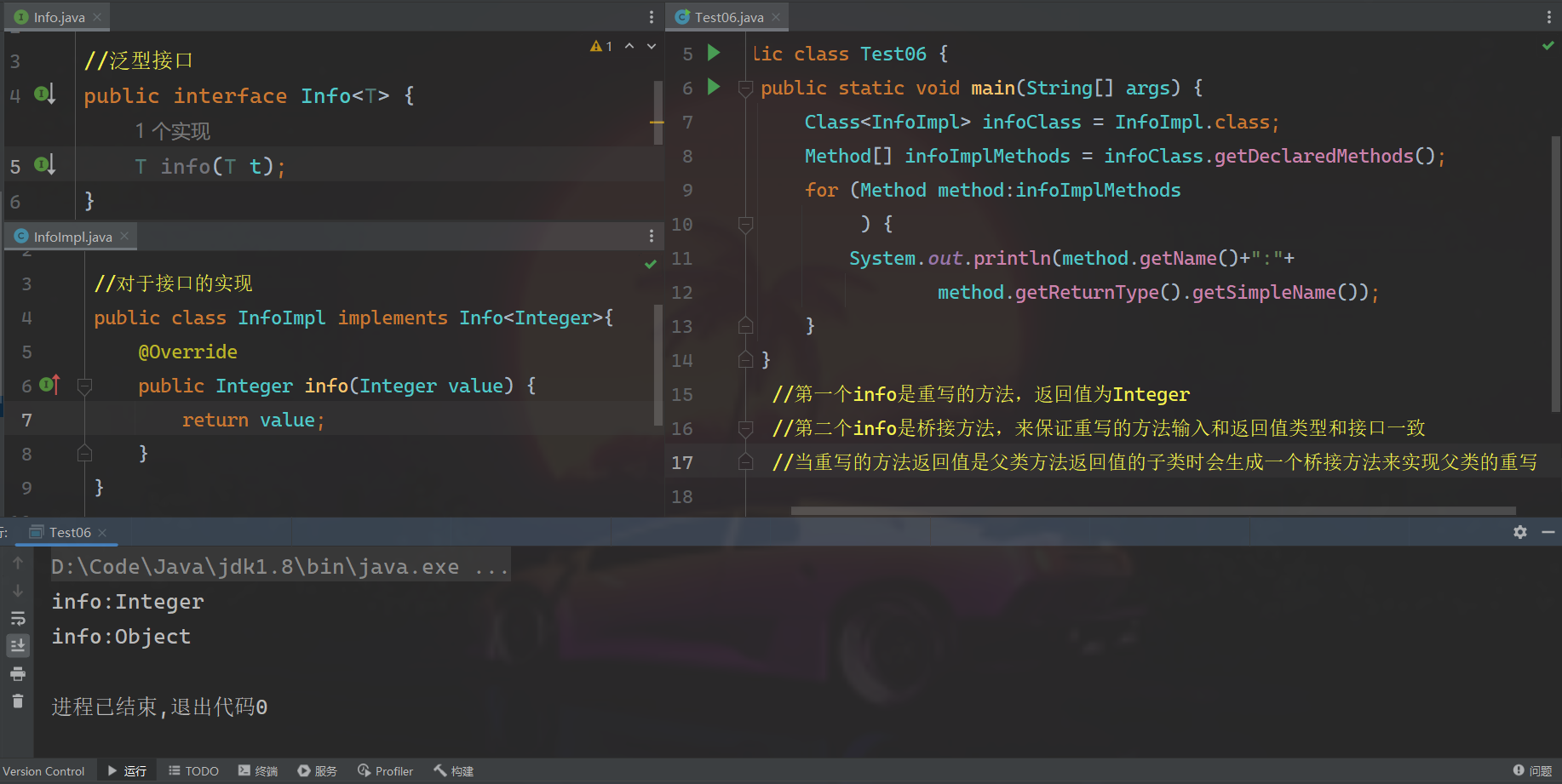Image resolution: width=1562 pixels, height=784 pixels.
Task: Open the 运行 tool window button
Action: pos(127,771)
